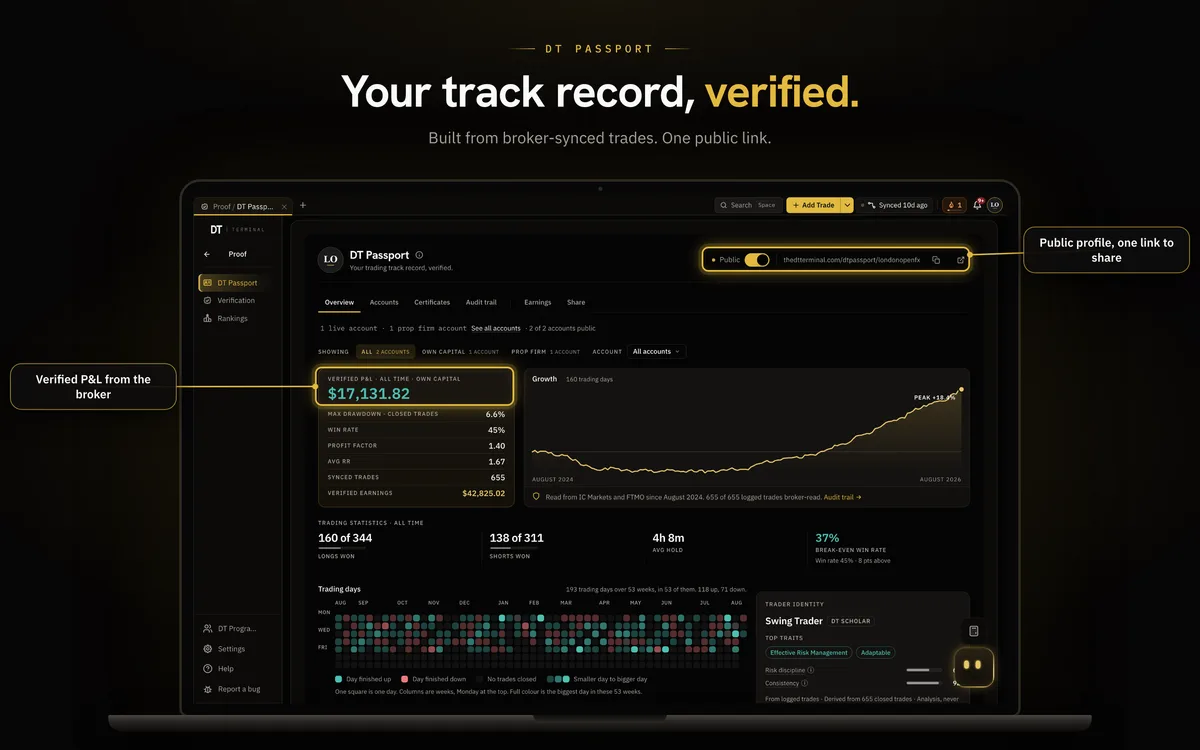Screen dimensions: 1200x750
Task: Click the DT Terminal logo
Action: tap(237, 229)
